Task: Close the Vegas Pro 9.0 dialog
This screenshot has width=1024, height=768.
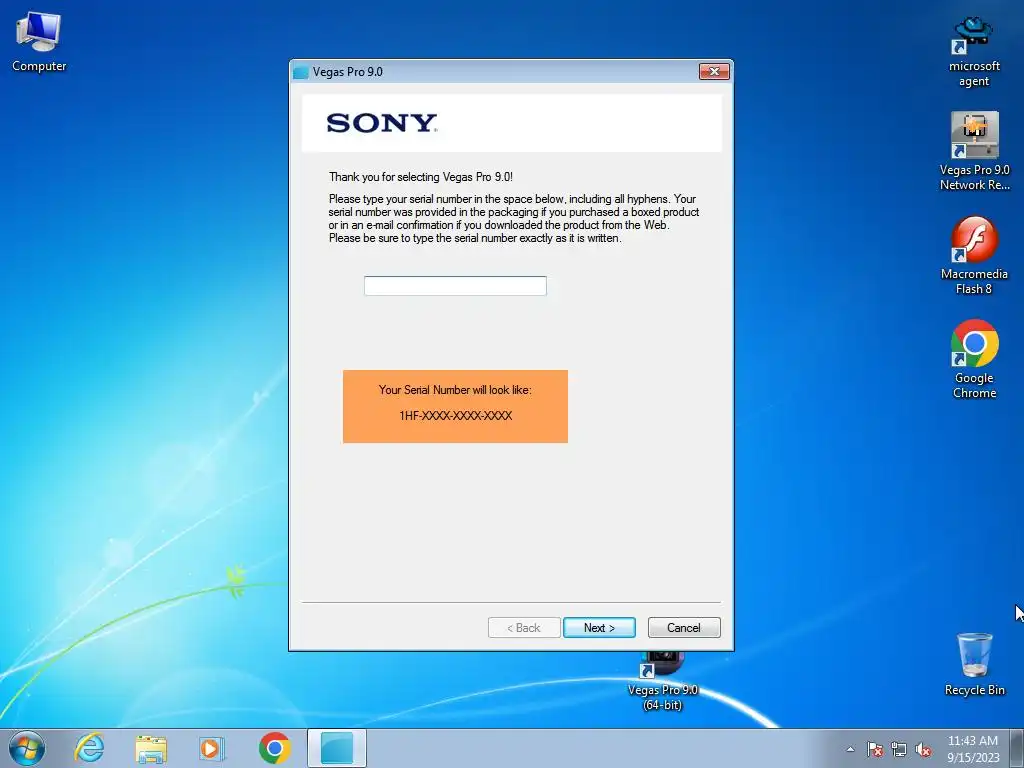Action: click(714, 71)
